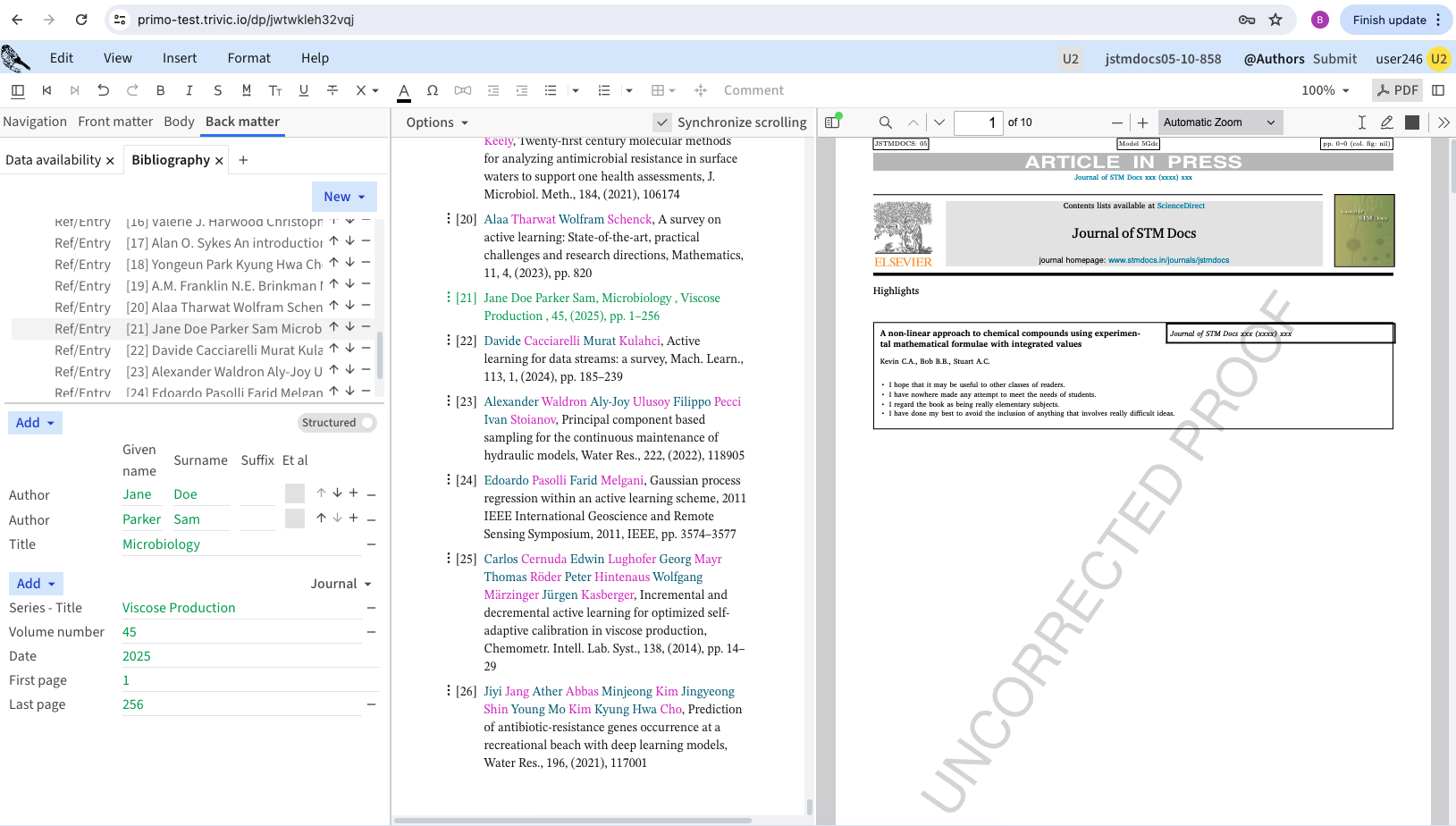
Task: Insert special character with the Omega icon
Action: (433, 90)
